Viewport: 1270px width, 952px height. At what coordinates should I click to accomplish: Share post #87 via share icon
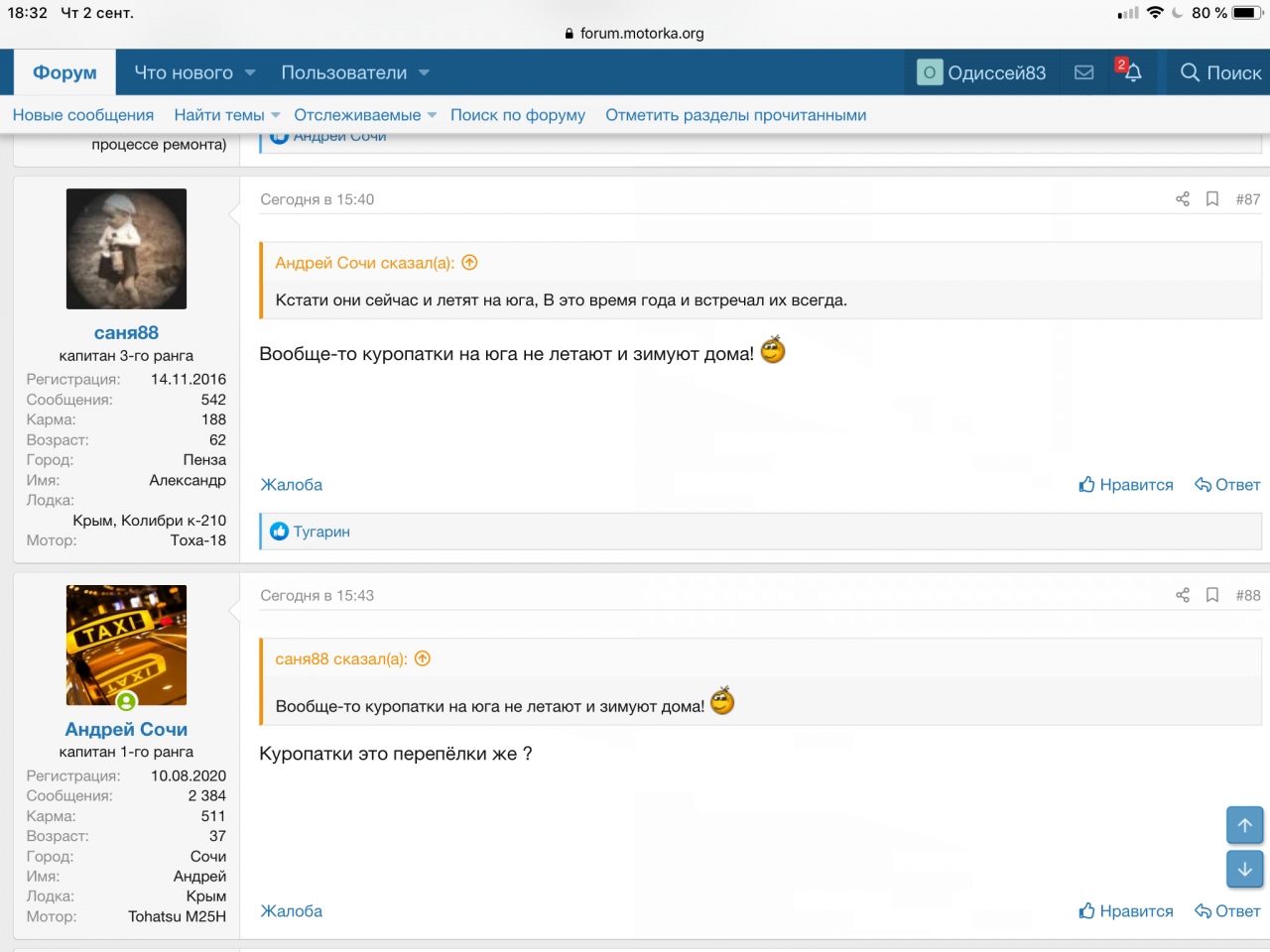(x=1182, y=199)
